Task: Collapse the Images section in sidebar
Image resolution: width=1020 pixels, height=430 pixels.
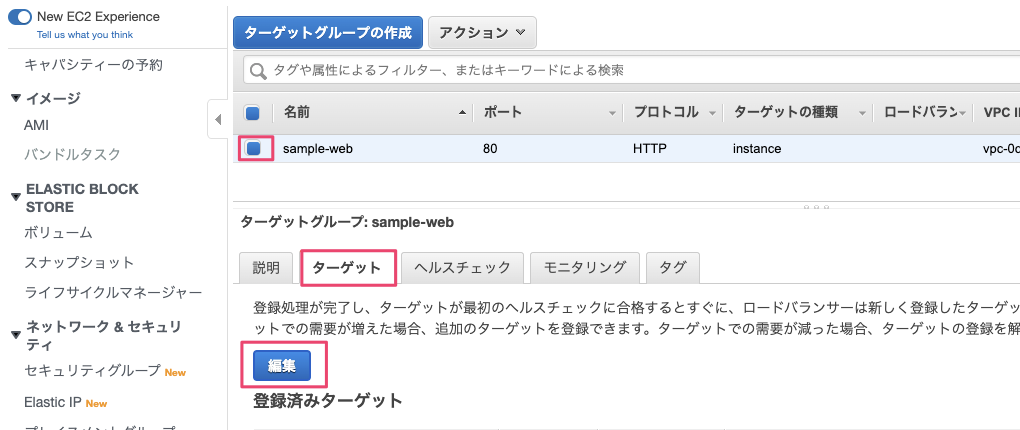Action: [x=15, y=98]
